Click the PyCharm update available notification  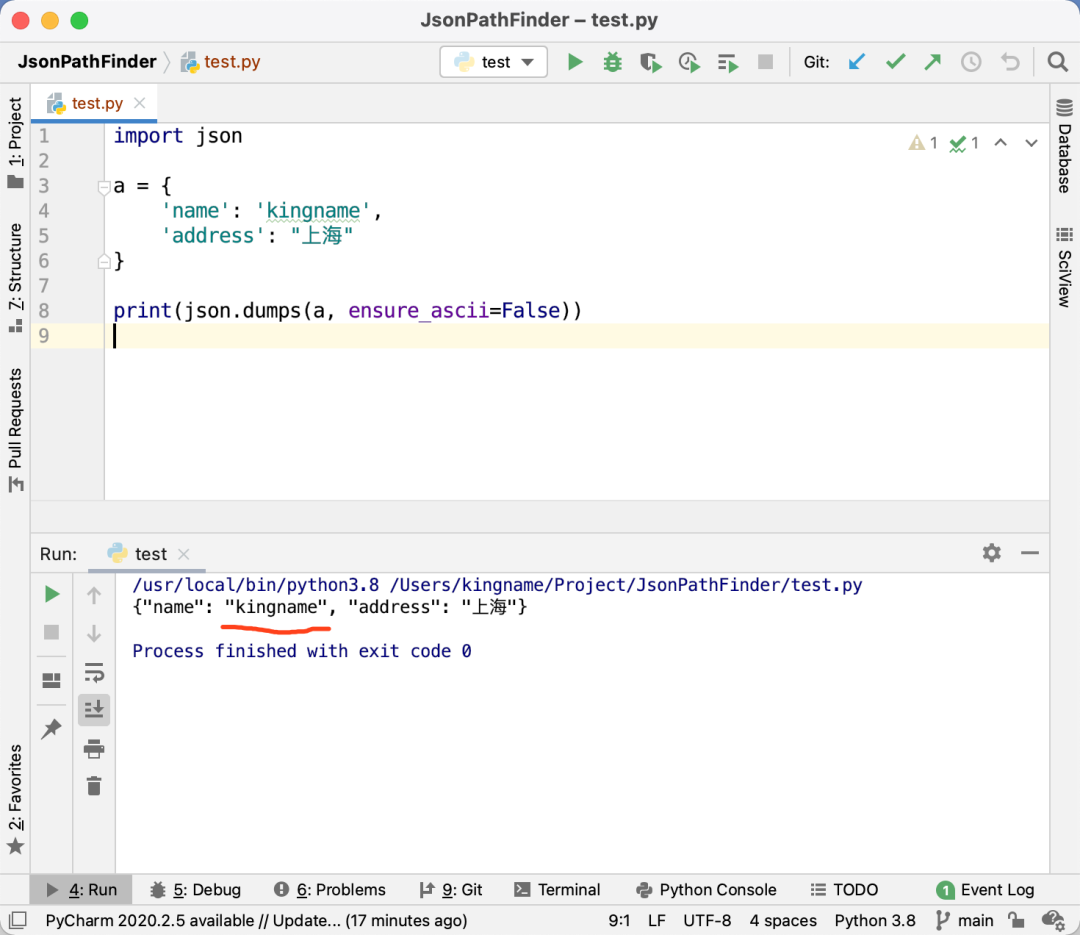coord(256,921)
